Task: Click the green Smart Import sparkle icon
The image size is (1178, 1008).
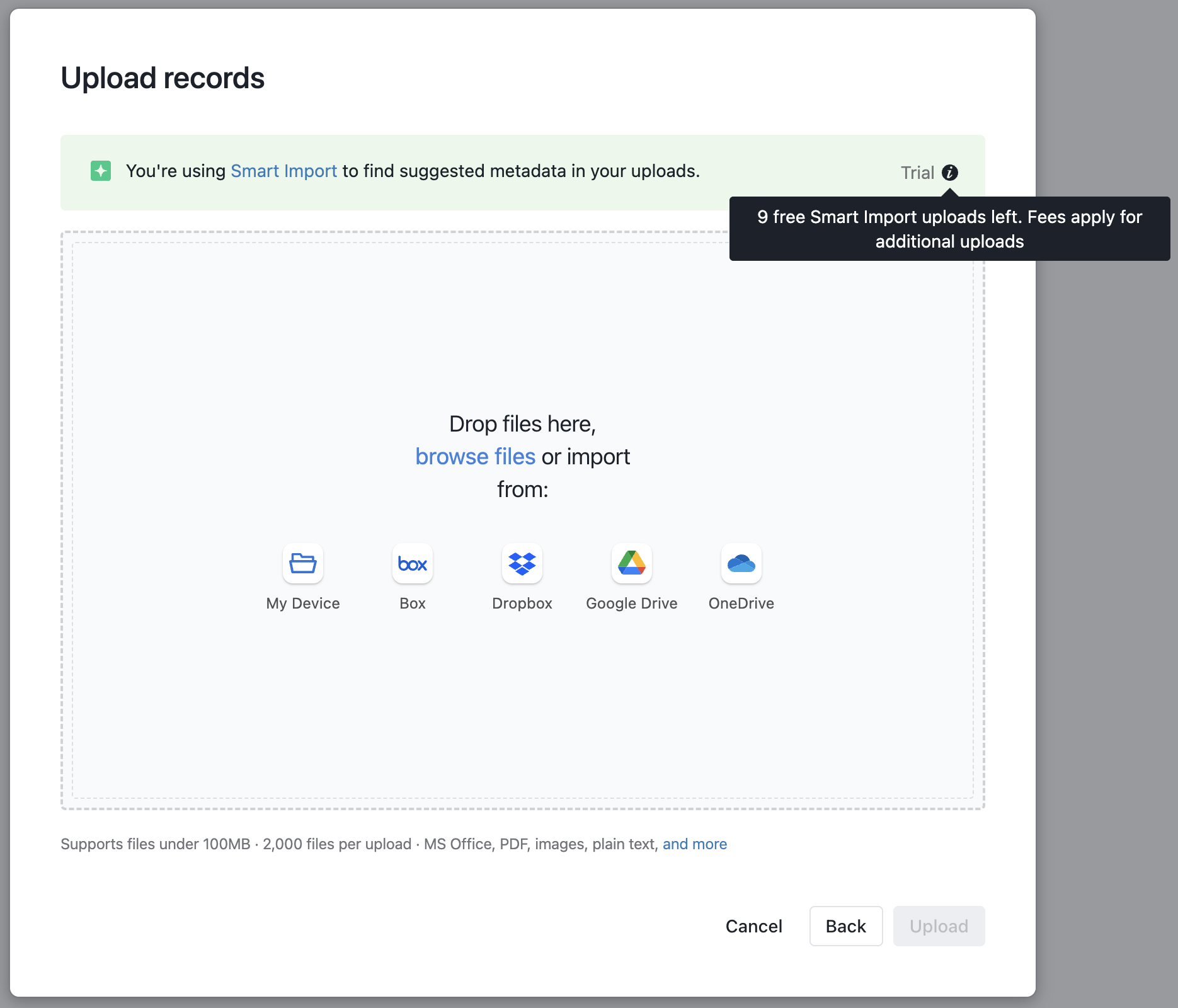Action: [x=101, y=171]
